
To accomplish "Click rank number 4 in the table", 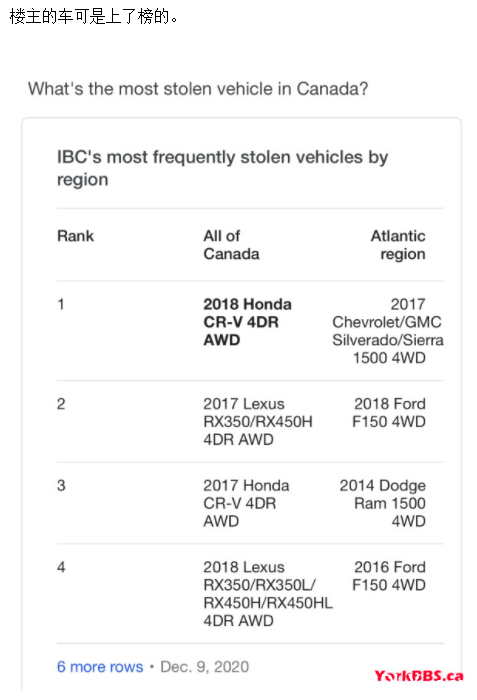I will [61, 567].
